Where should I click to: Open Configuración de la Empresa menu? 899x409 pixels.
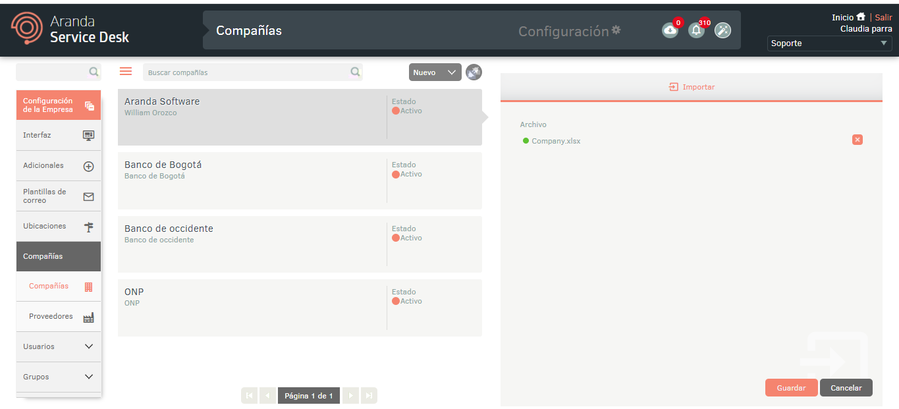pos(58,105)
